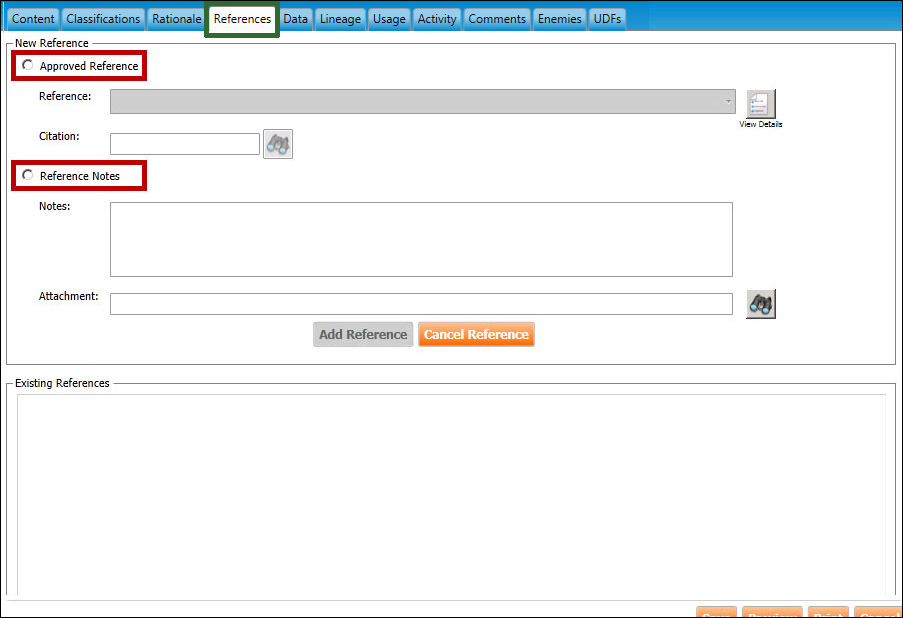The height and width of the screenshot is (618, 903).
Task: Select the Approved Reference radio button
Action: (28, 66)
